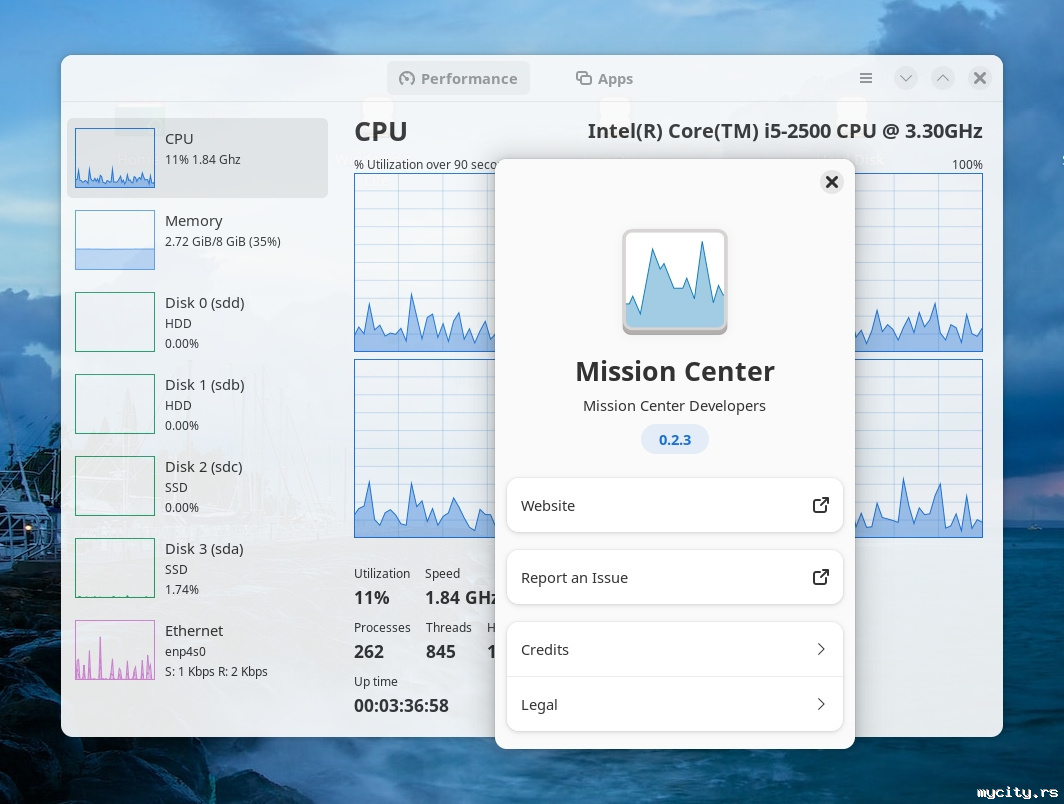This screenshot has width=1064, height=804.
Task: Expand the Credits section
Action: click(674, 649)
